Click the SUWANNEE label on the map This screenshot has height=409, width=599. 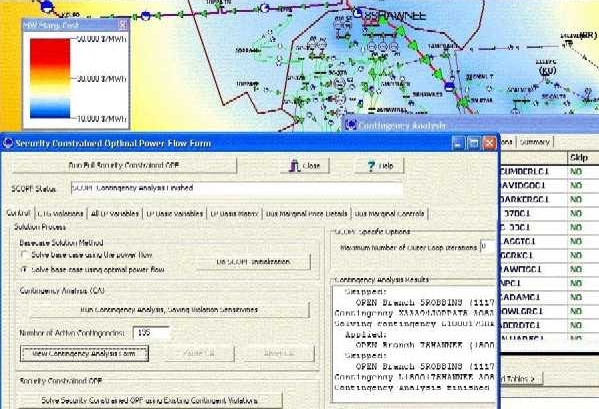tap(395, 16)
